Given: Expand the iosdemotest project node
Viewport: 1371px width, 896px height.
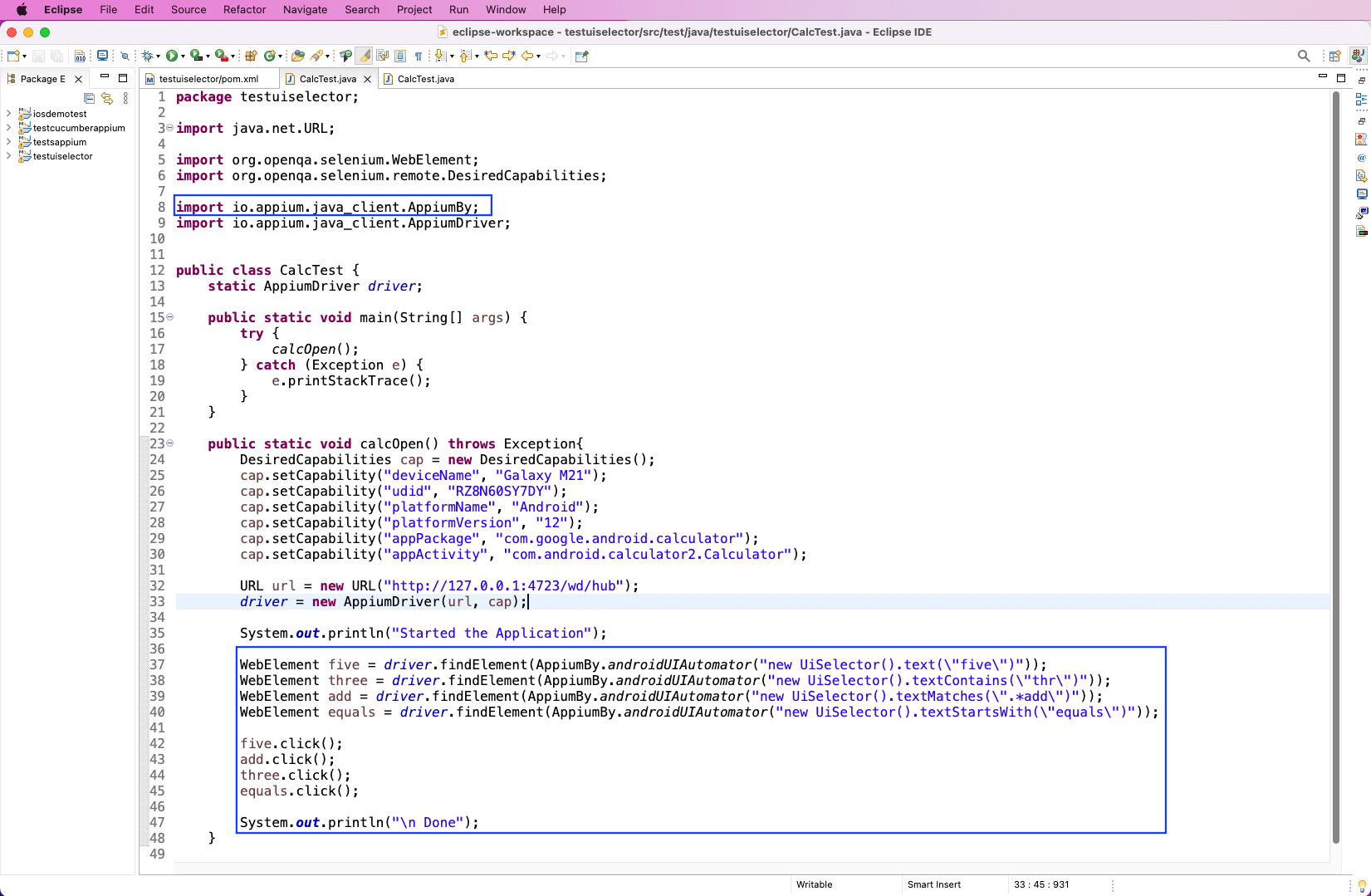Looking at the screenshot, I should (x=8, y=114).
